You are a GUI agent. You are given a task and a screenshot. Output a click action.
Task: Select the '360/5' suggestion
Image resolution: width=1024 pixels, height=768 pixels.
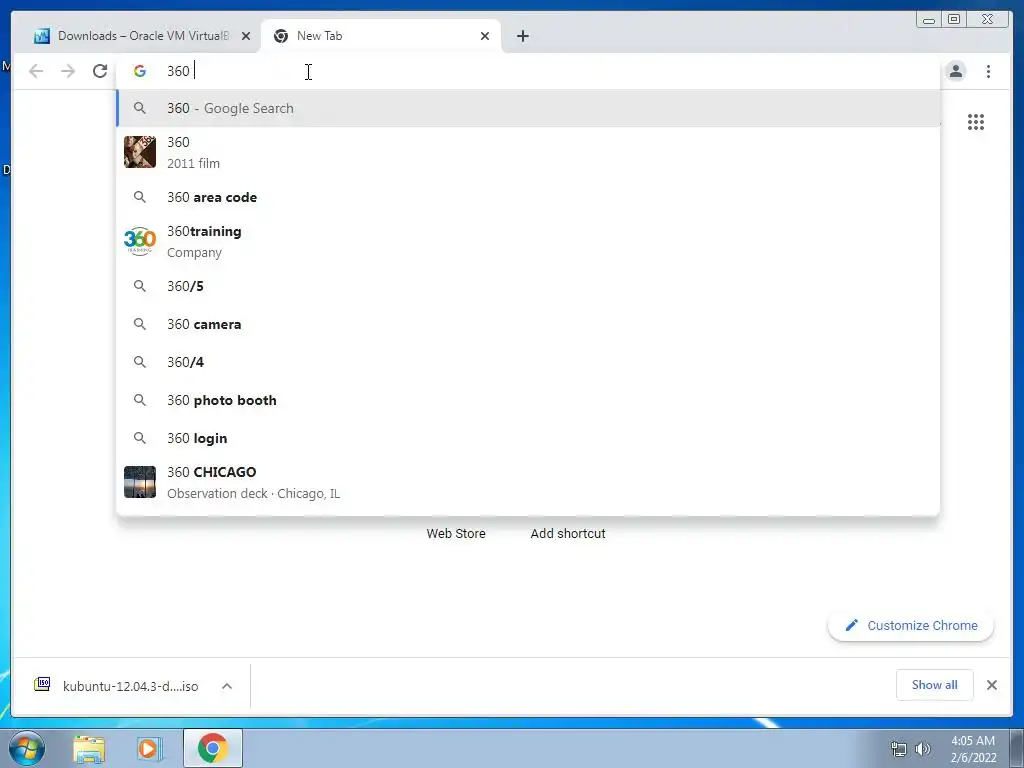coord(528,286)
